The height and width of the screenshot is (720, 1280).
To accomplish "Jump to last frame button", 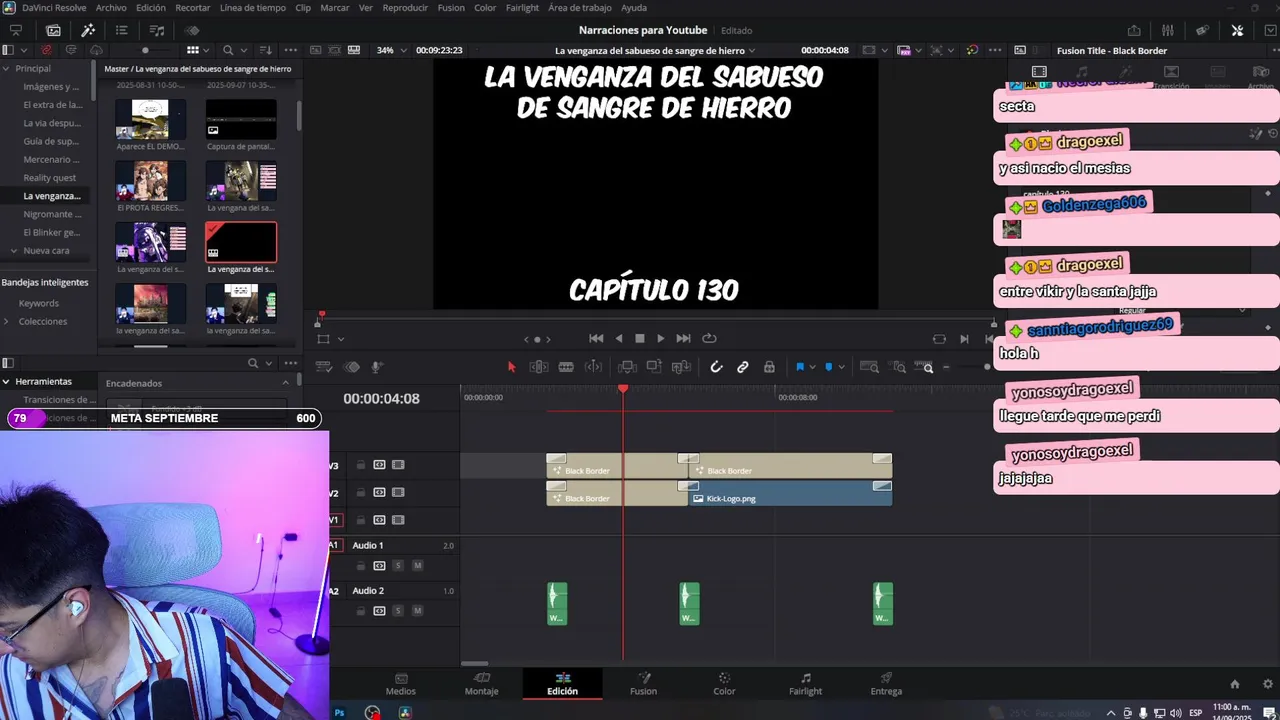I will pos(683,339).
